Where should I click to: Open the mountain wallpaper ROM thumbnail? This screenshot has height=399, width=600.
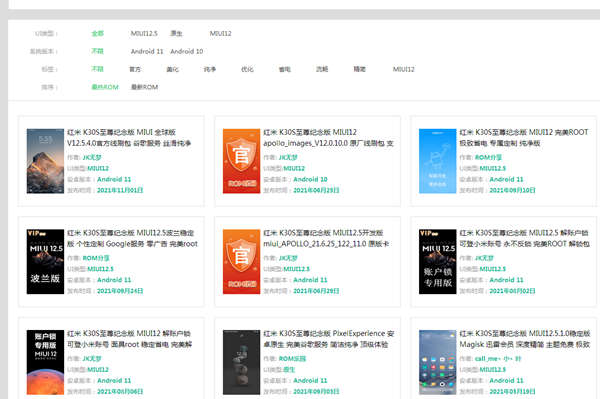pyautogui.click(x=45, y=161)
